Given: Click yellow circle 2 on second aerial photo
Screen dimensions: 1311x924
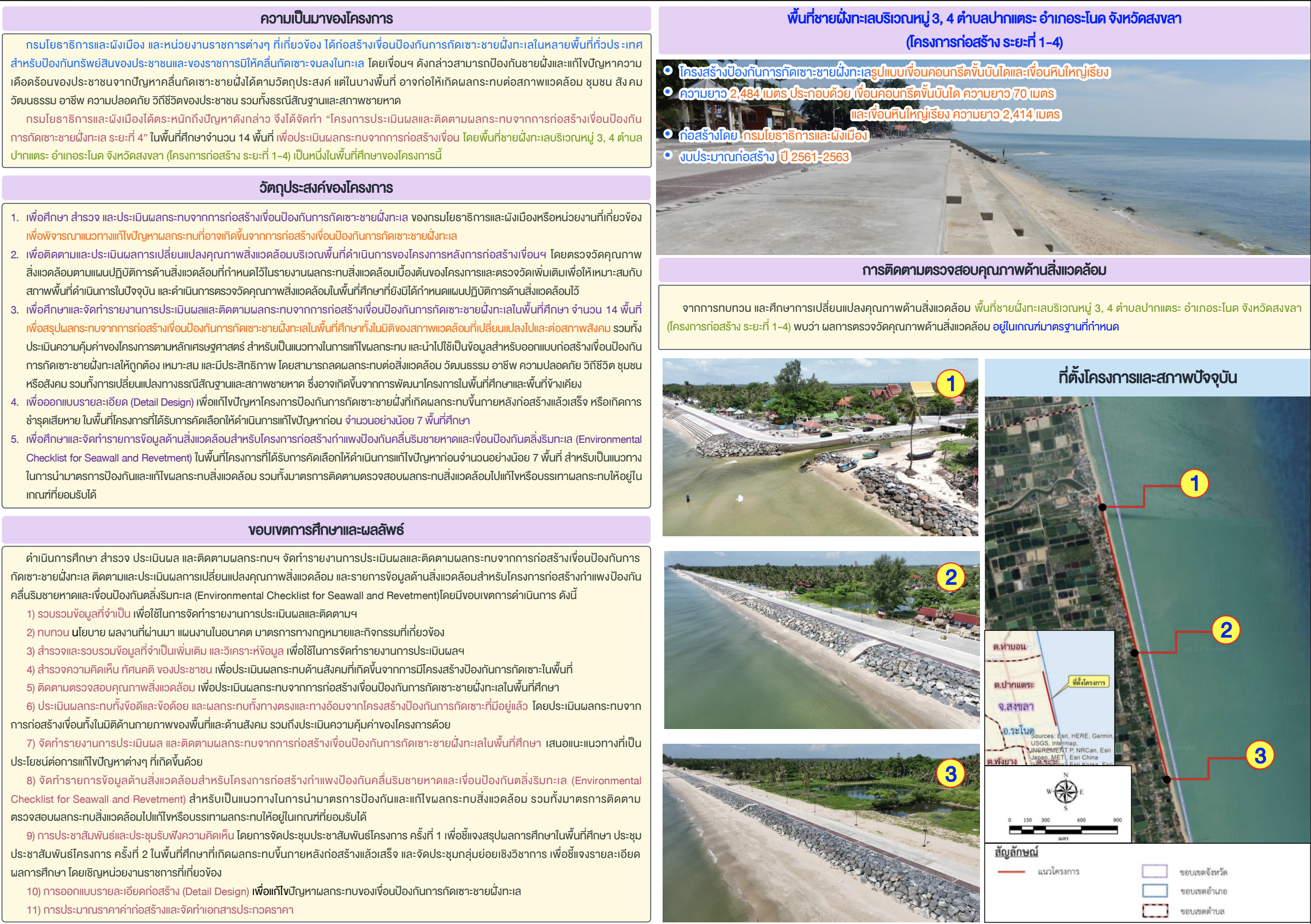Looking at the screenshot, I should click(950, 577).
